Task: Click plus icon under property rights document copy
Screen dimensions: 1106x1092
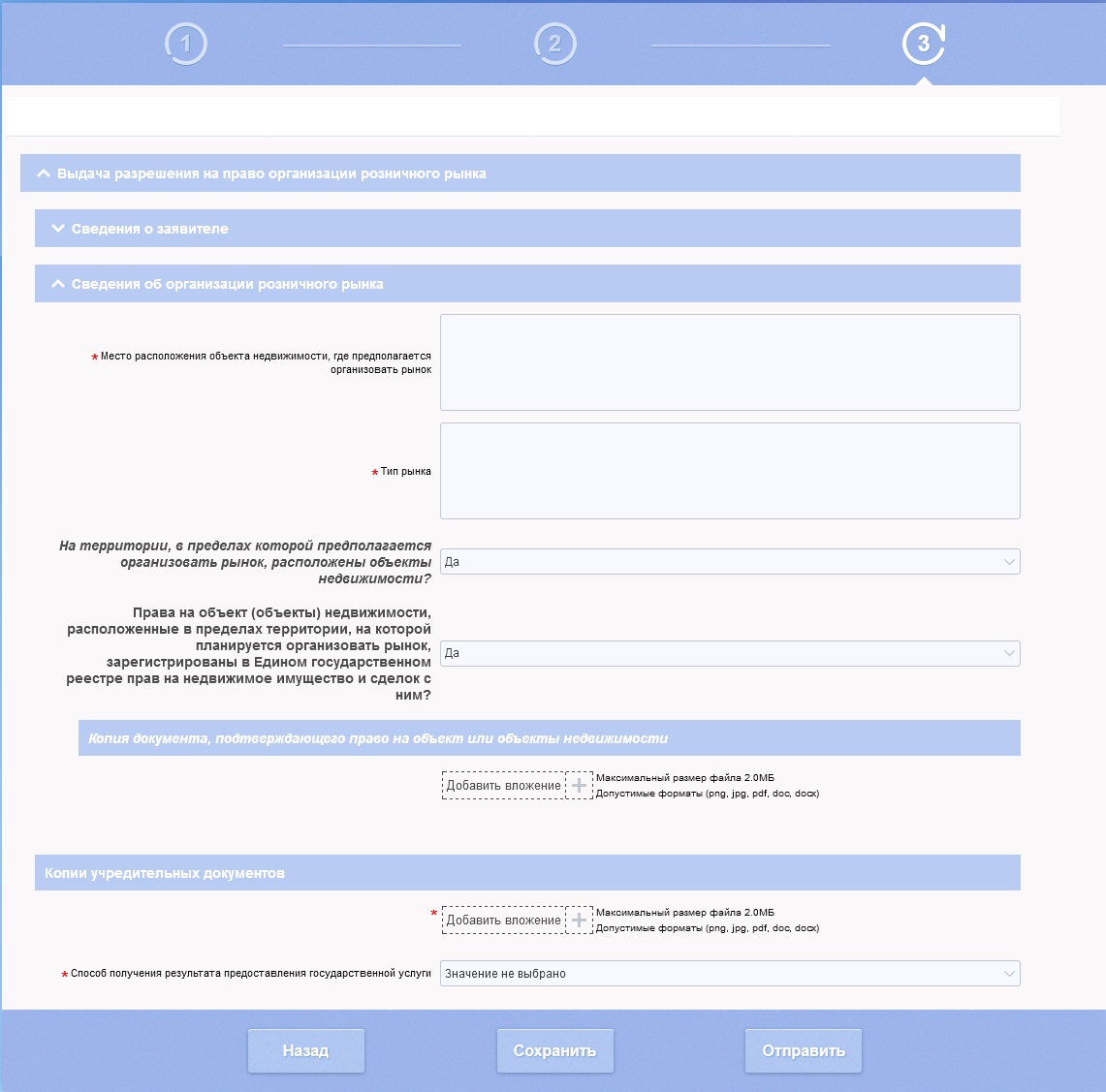Action: click(x=579, y=786)
